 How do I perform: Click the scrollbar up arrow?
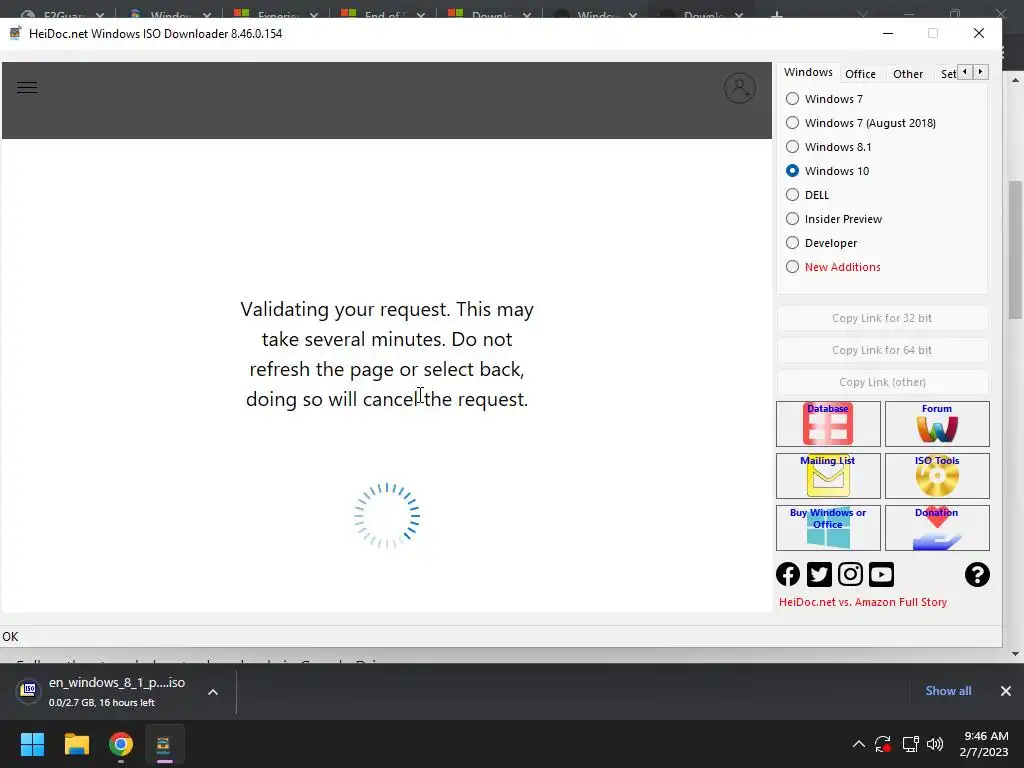1015,80
